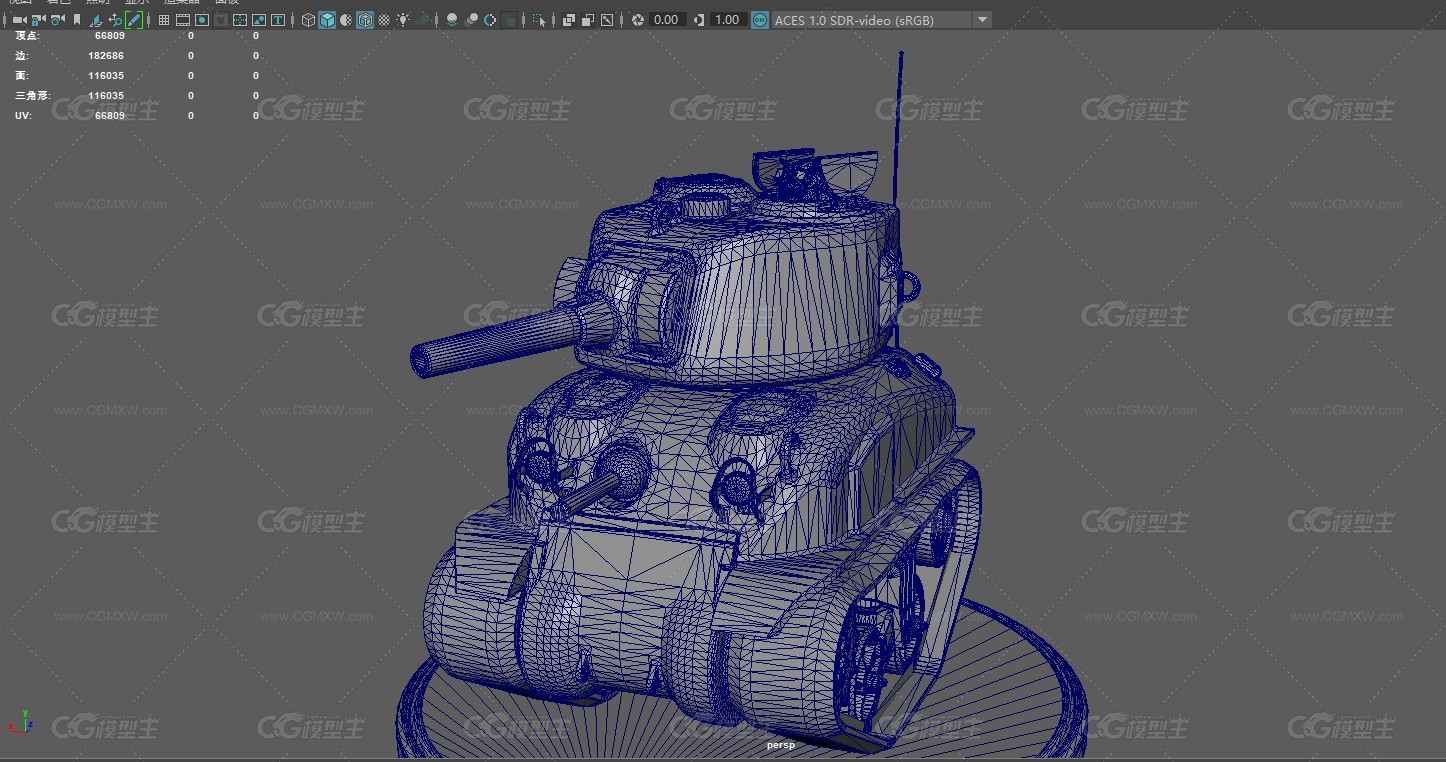Toggle the Field Chart icon
Viewport: 1446px width, 762px height.
[x=239, y=20]
